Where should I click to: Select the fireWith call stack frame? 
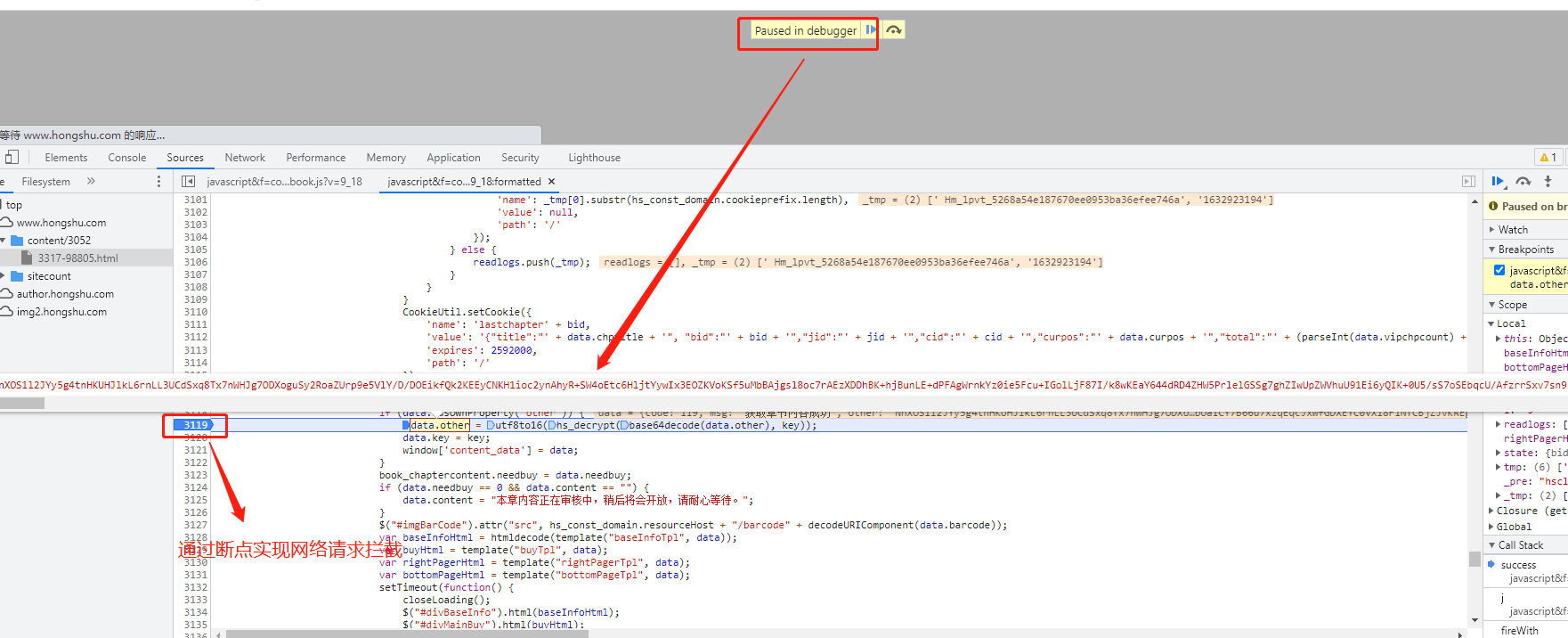pos(1519,630)
